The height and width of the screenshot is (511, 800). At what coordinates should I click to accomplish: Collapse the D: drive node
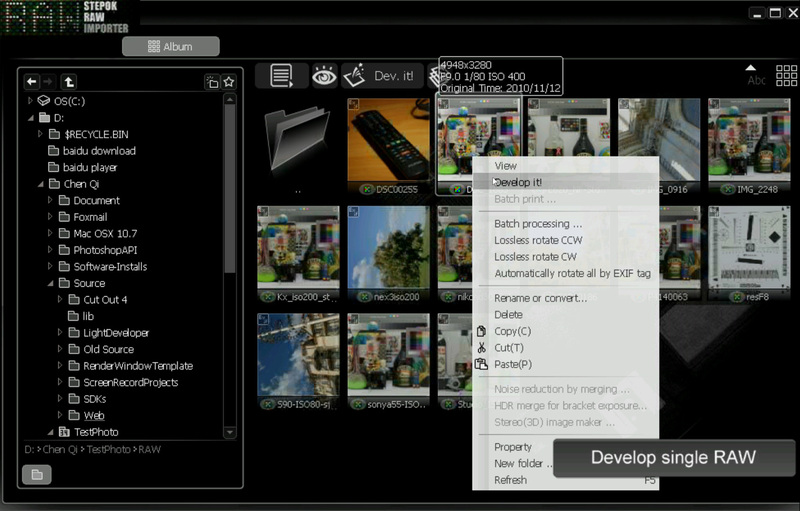(31, 118)
